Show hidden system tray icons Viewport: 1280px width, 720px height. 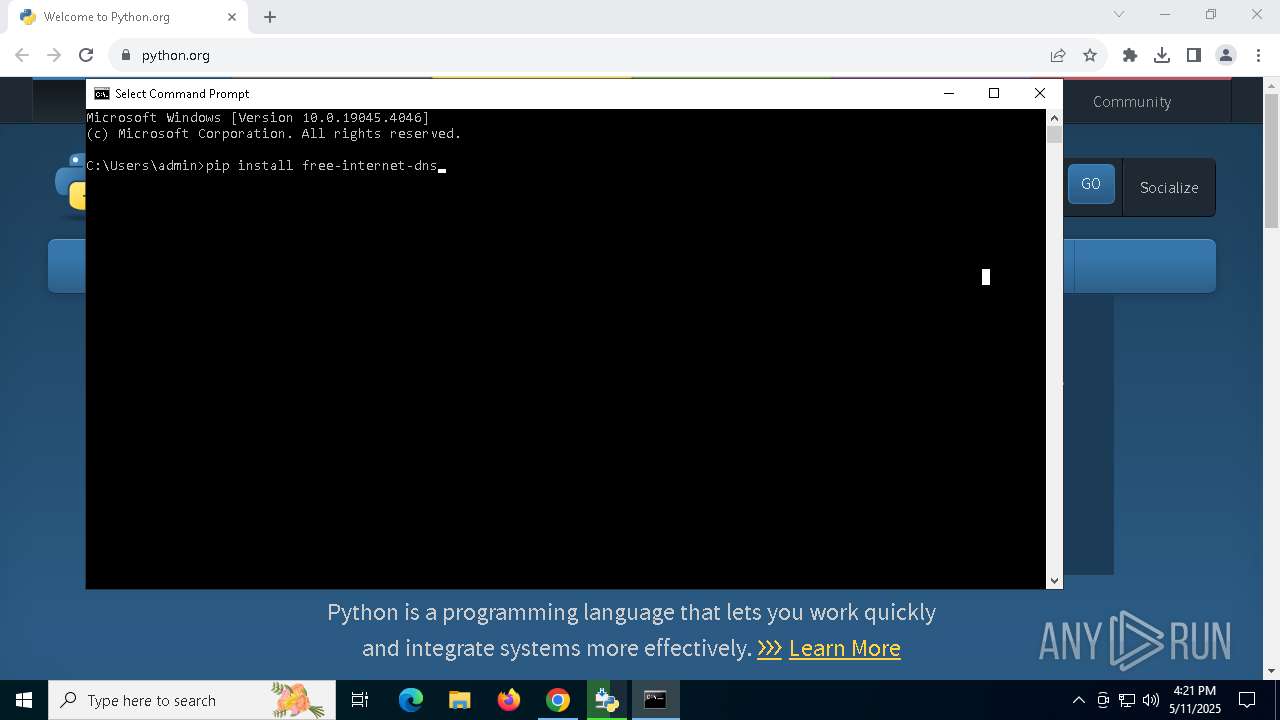click(1078, 700)
